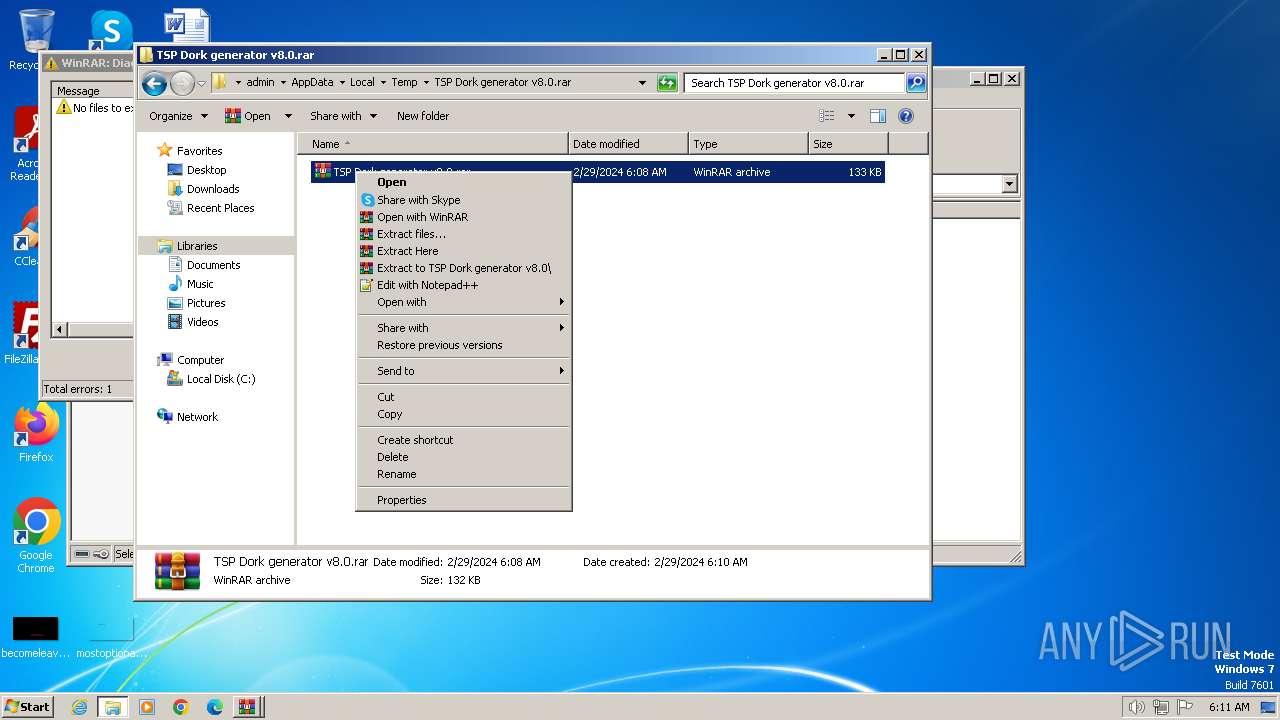Image resolution: width=1280 pixels, height=720 pixels.
Task: Click the Action Center flag tray icon
Action: click(x=1185, y=707)
